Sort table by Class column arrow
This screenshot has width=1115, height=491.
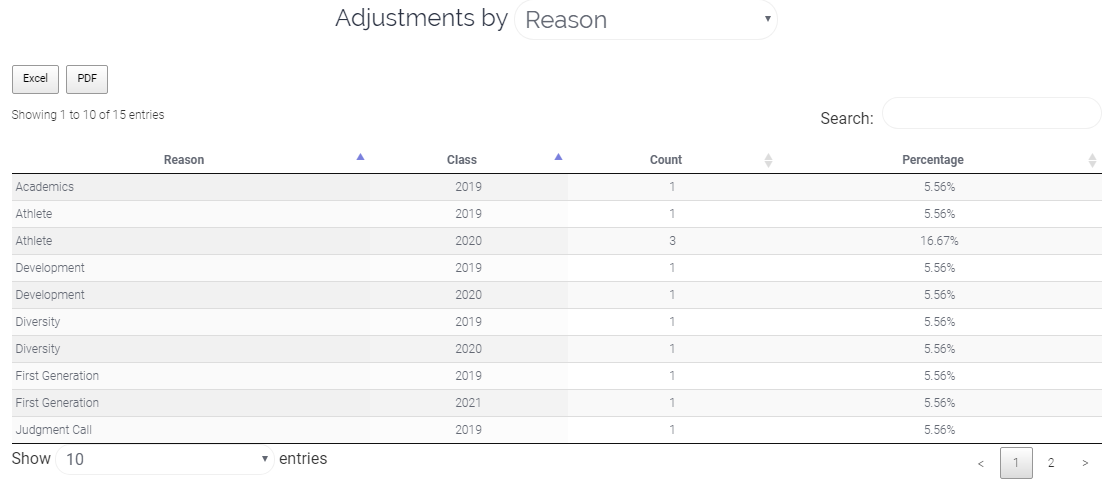pyautogui.click(x=558, y=157)
